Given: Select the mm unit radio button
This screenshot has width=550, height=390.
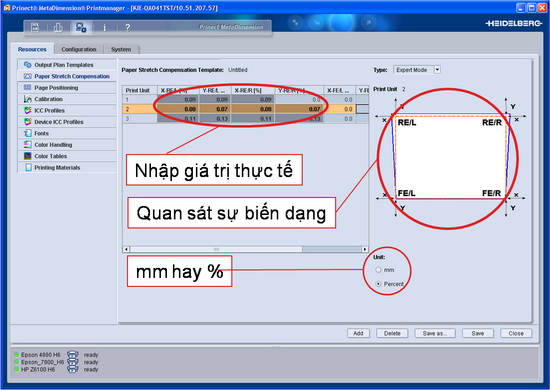Looking at the screenshot, I should pyautogui.click(x=378, y=270).
